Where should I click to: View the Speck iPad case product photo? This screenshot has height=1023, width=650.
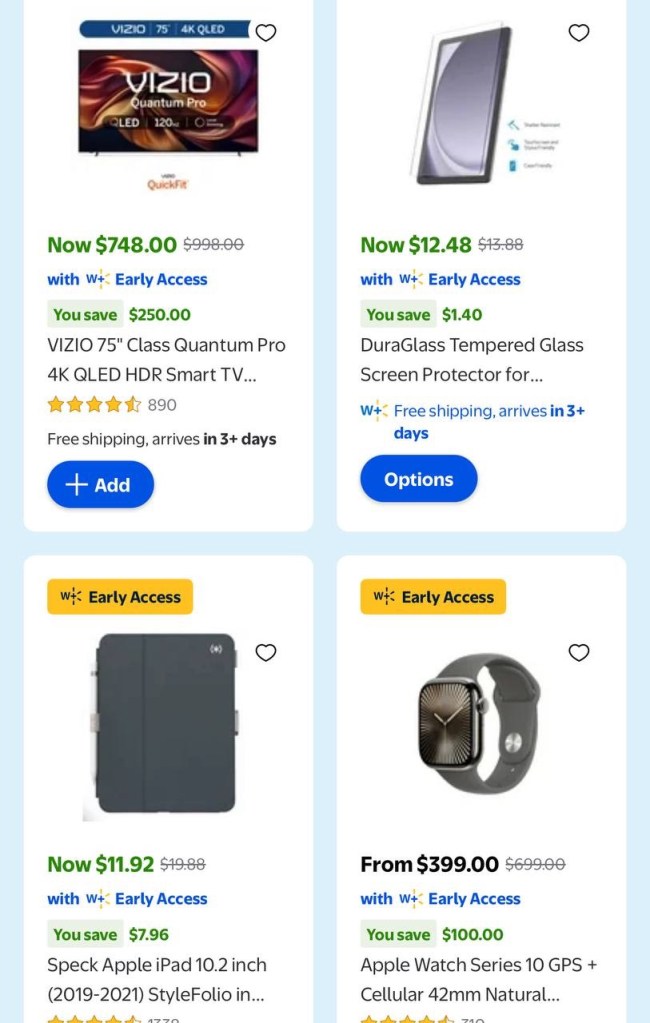pyautogui.click(x=166, y=722)
